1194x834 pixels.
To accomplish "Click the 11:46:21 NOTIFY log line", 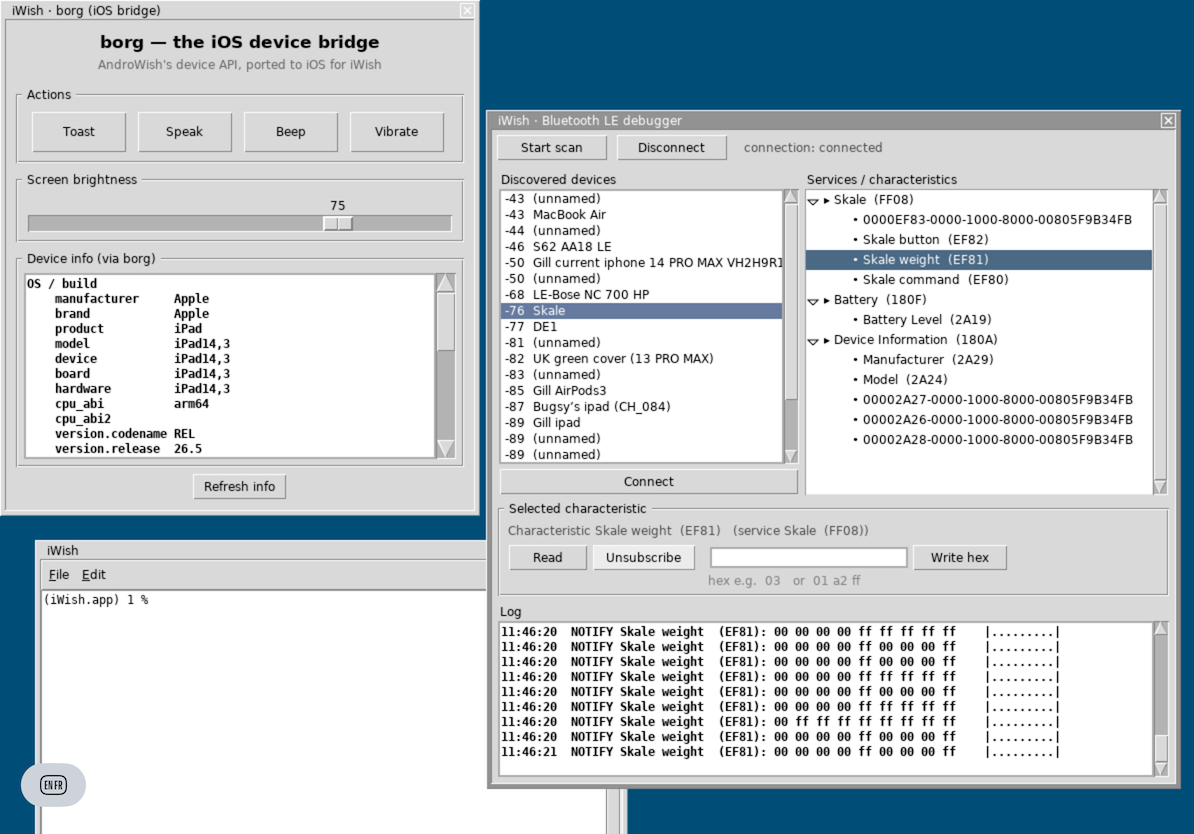I will 780,752.
